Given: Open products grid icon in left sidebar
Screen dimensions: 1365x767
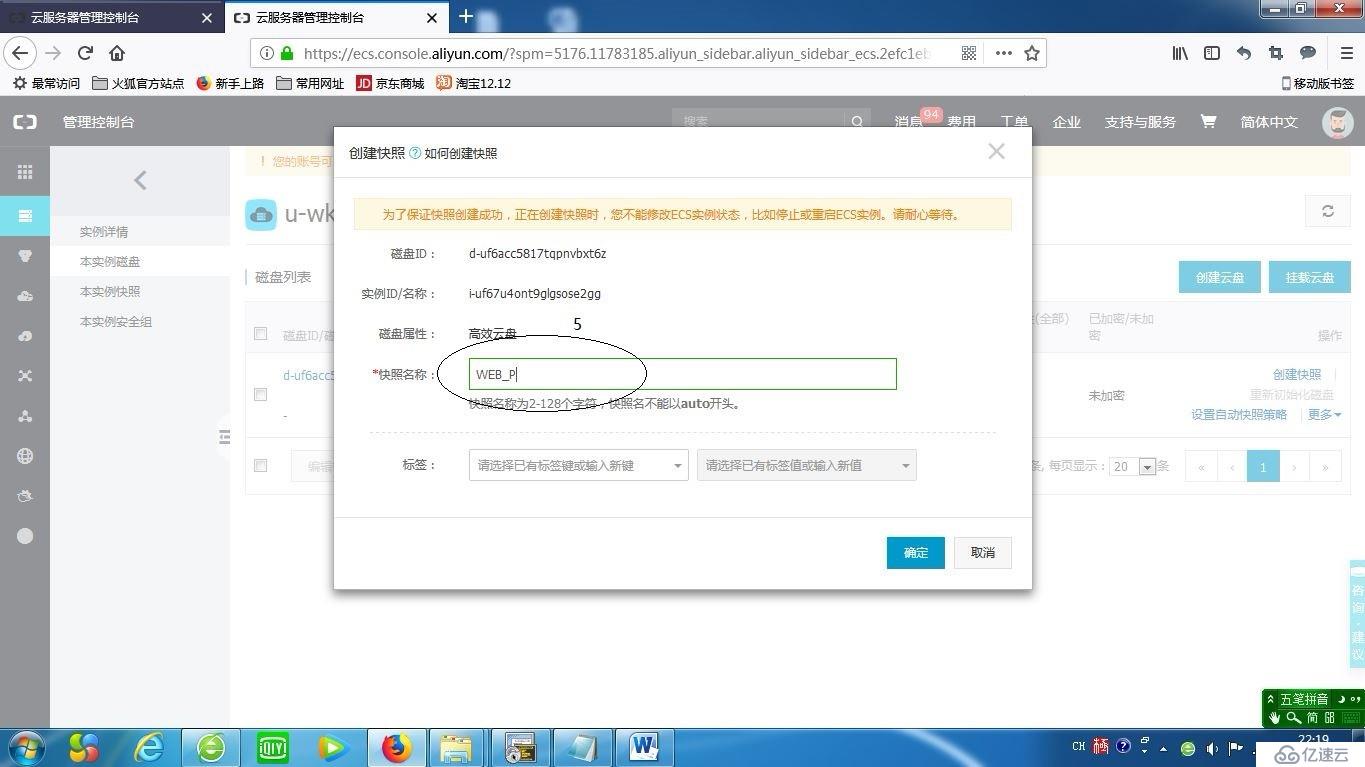Looking at the screenshot, I should coord(25,172).
